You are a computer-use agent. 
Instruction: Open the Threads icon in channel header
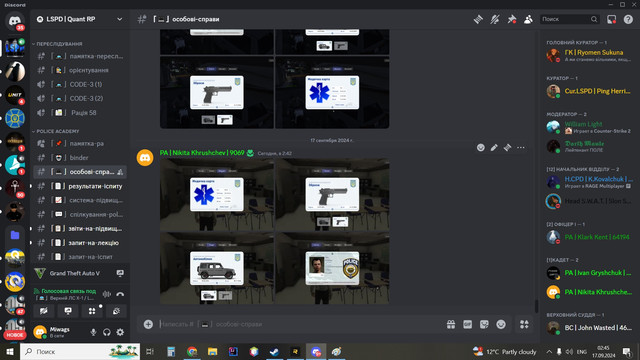click(478, 19)
